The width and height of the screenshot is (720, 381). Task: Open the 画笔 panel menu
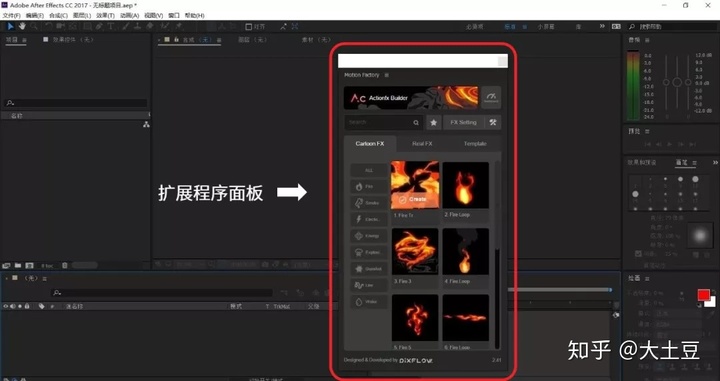(x=694, y=162)
